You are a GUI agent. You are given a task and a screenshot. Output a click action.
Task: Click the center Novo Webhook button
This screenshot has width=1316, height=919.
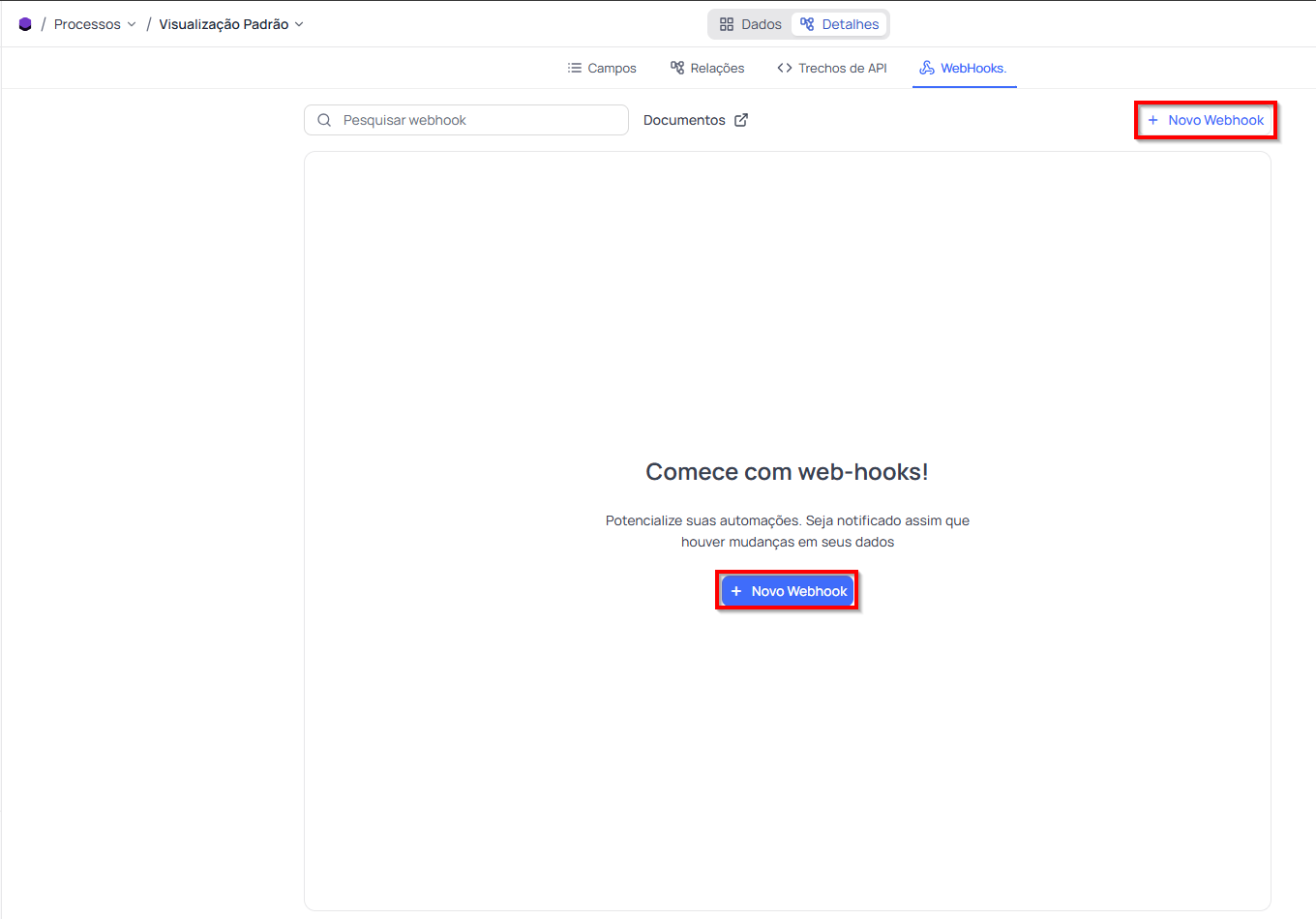coord(787,590)
